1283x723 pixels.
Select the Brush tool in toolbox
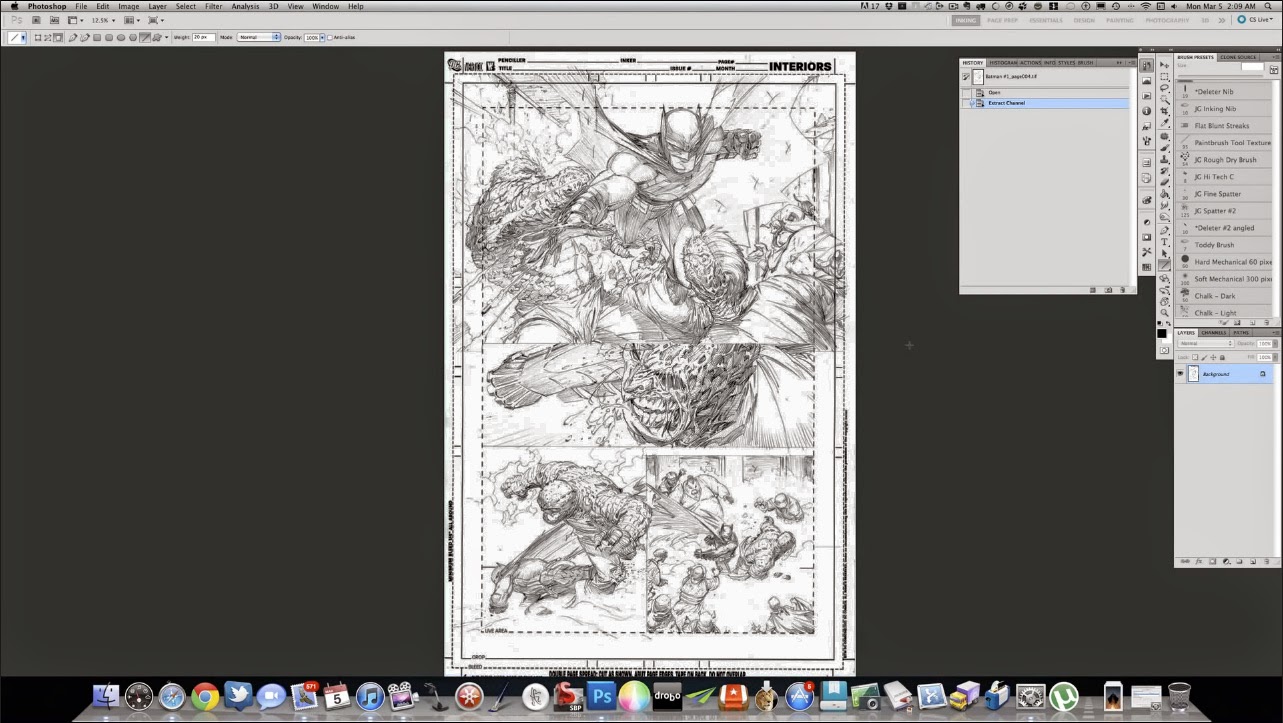[x=1165, y=147]
